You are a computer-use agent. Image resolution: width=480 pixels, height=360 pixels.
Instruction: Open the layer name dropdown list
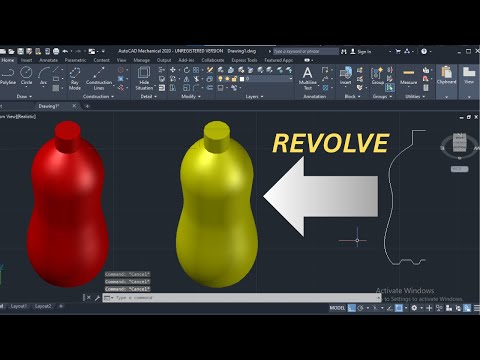click(291, 79)
